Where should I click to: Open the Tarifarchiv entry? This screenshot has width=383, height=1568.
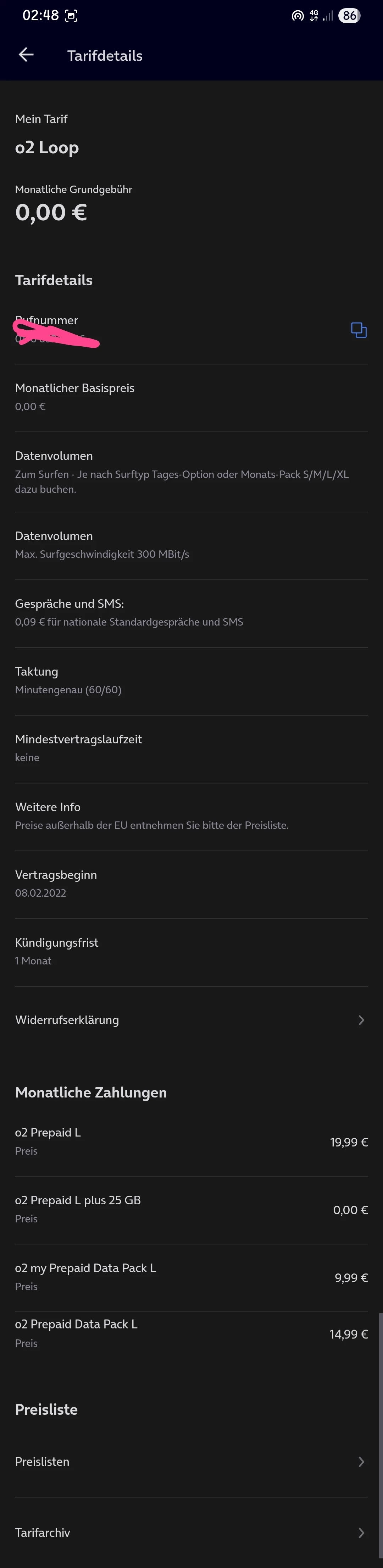tap(43, 1533)
